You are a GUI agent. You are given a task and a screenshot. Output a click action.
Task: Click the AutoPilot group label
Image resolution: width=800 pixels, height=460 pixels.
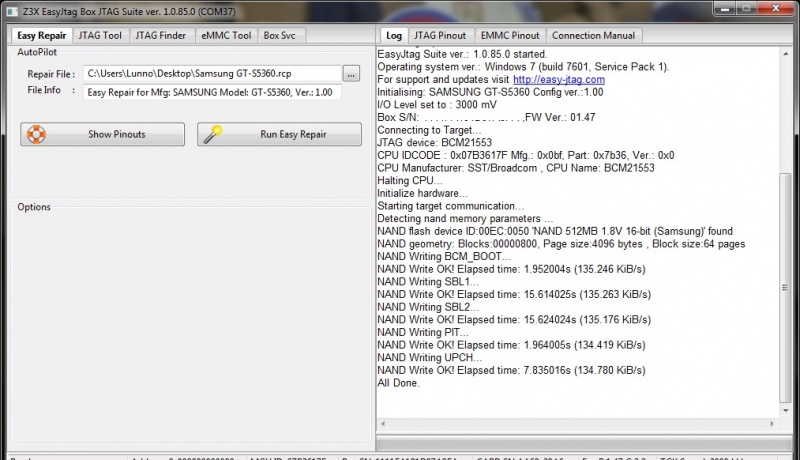37,52
